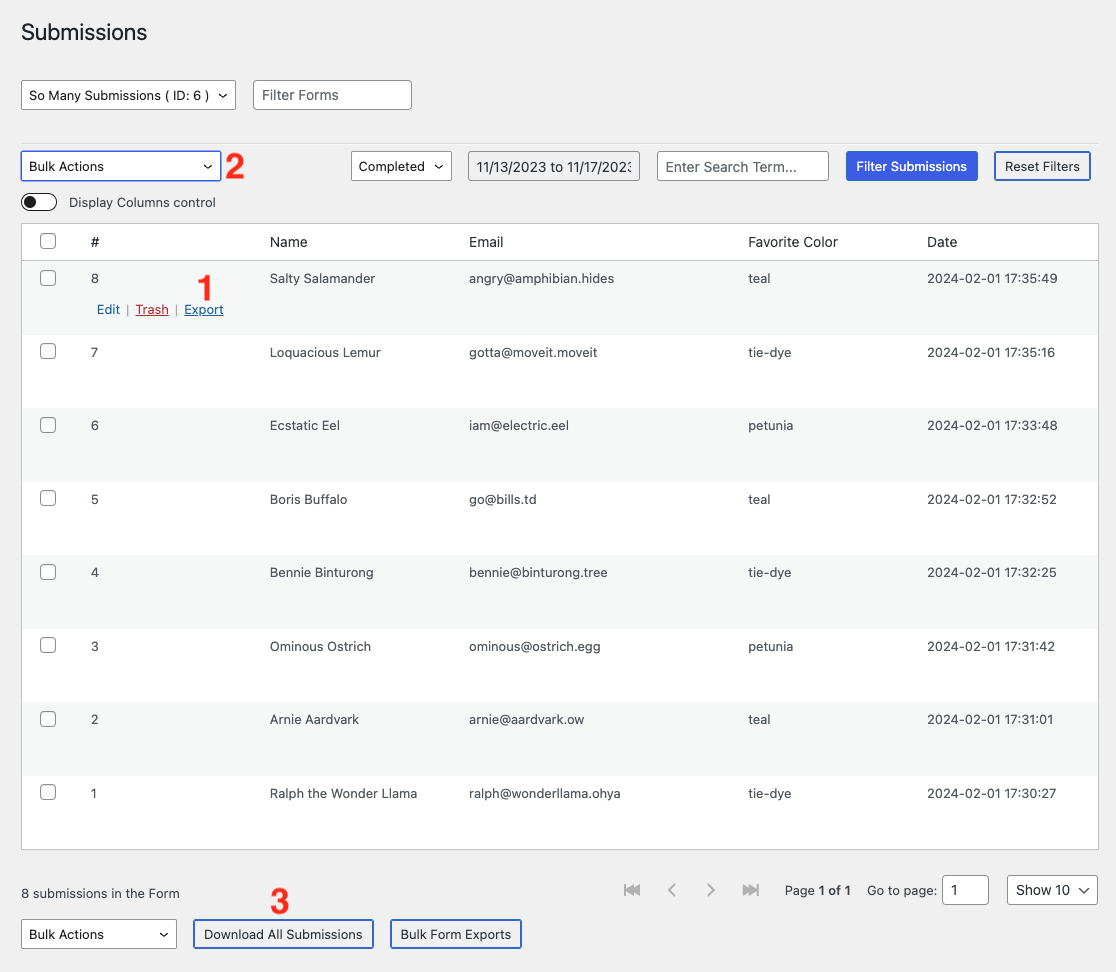Open the Show 10 per-page dropdown
The image size is (1116, 972).
pyautogui.click(x=1051, y=890)
